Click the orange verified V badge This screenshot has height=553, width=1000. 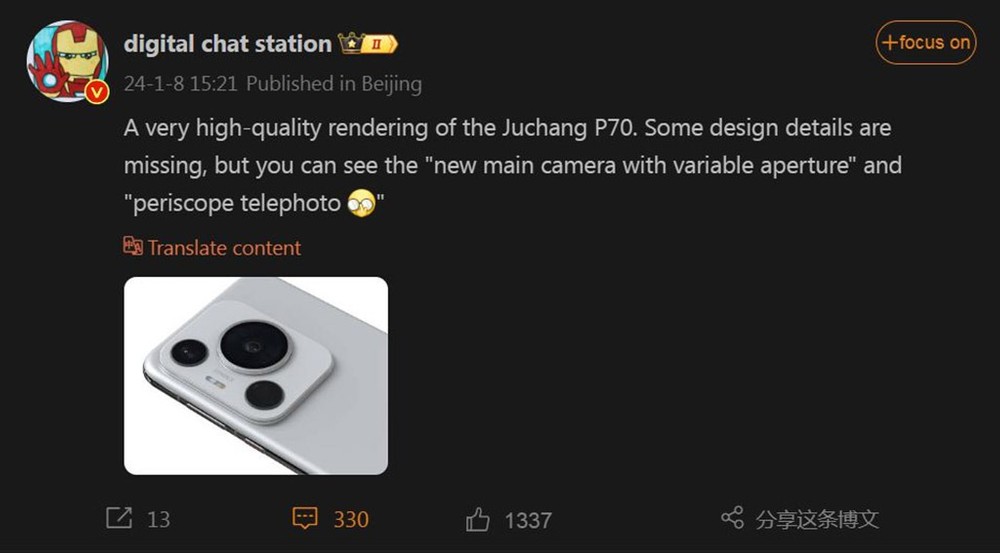(97, 92)
